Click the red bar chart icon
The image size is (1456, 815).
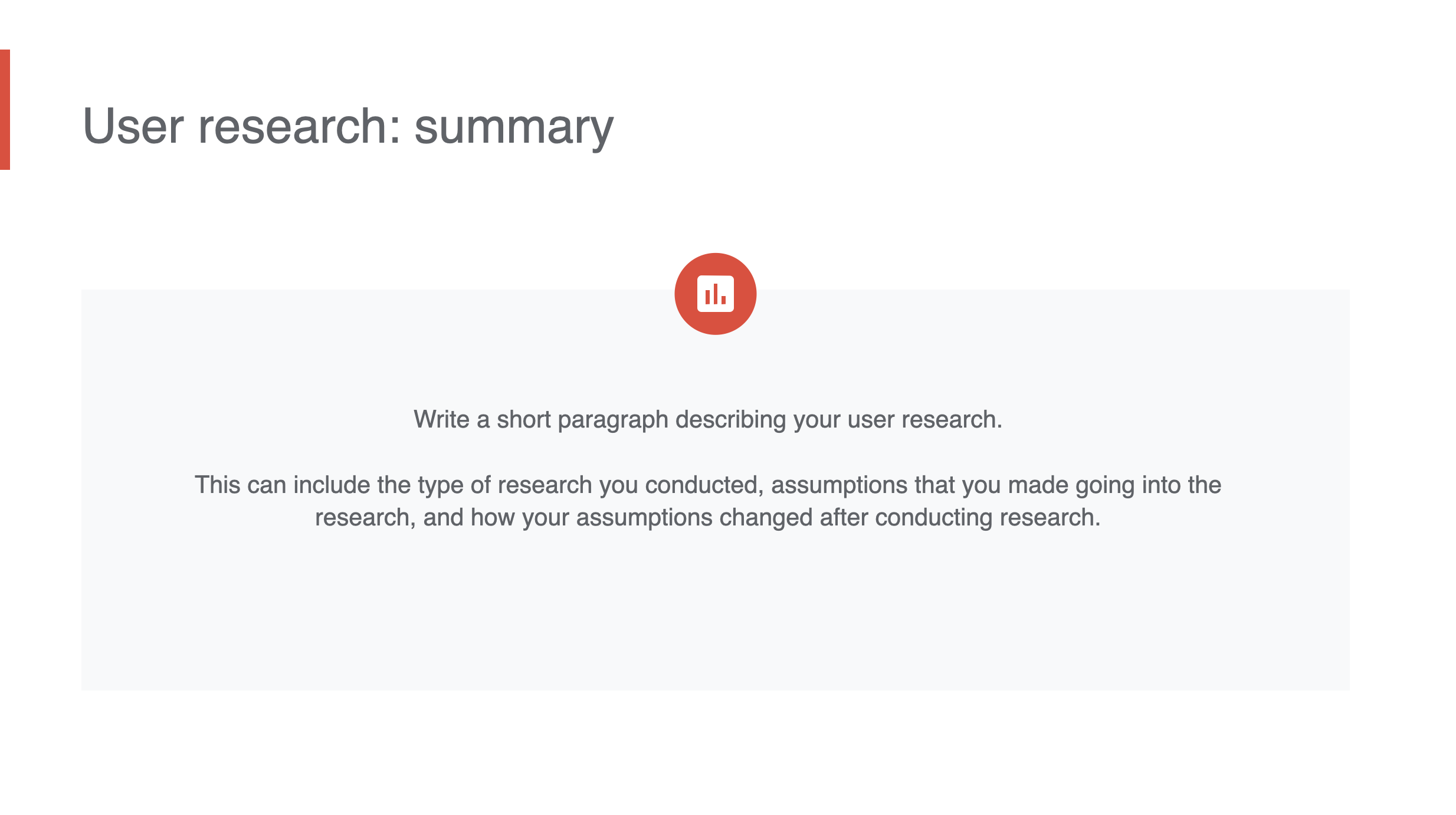point(715,294)
